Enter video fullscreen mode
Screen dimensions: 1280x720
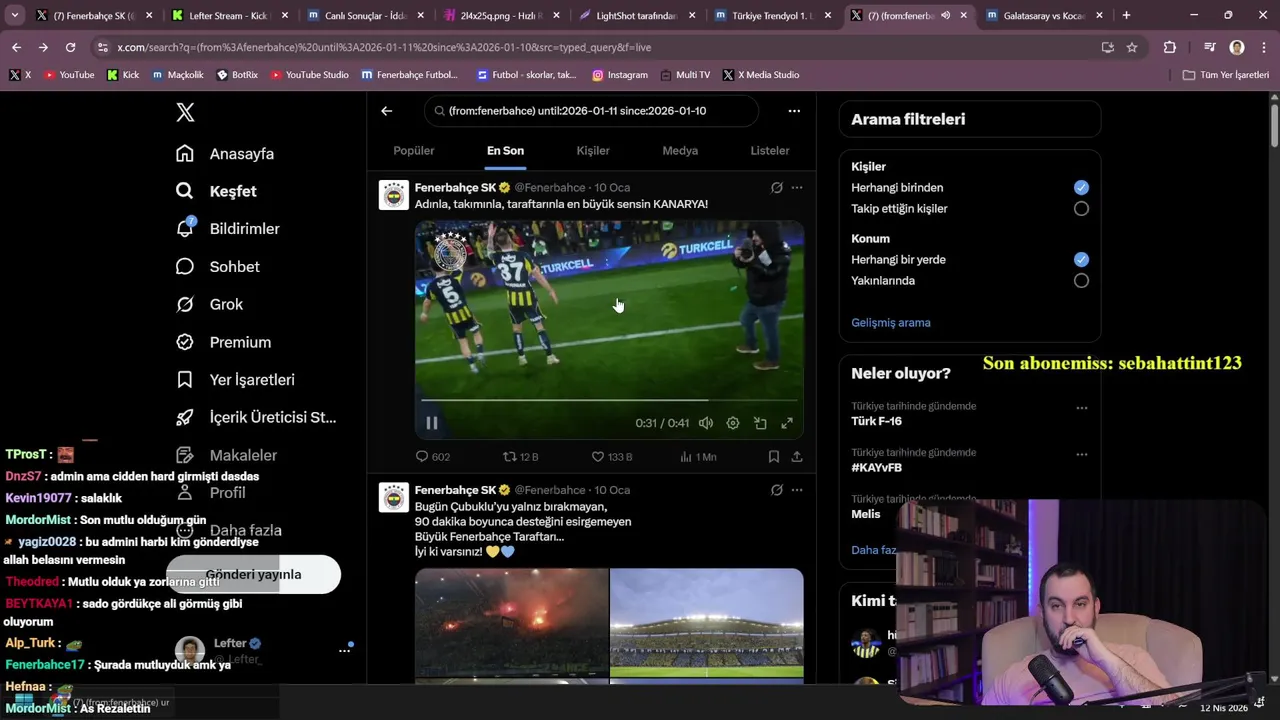[787, 423]
